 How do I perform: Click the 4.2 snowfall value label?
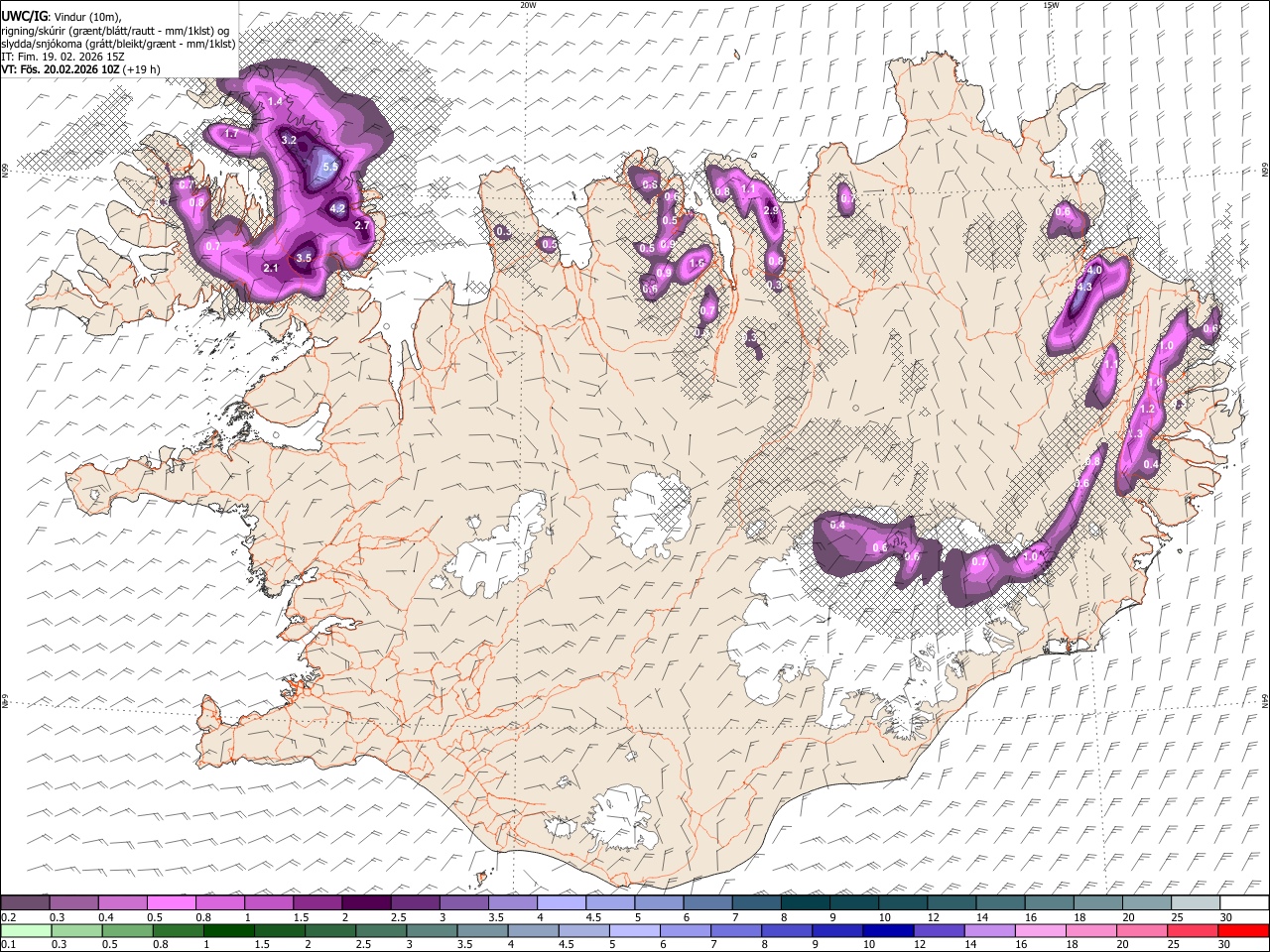(x=337, y=208)
